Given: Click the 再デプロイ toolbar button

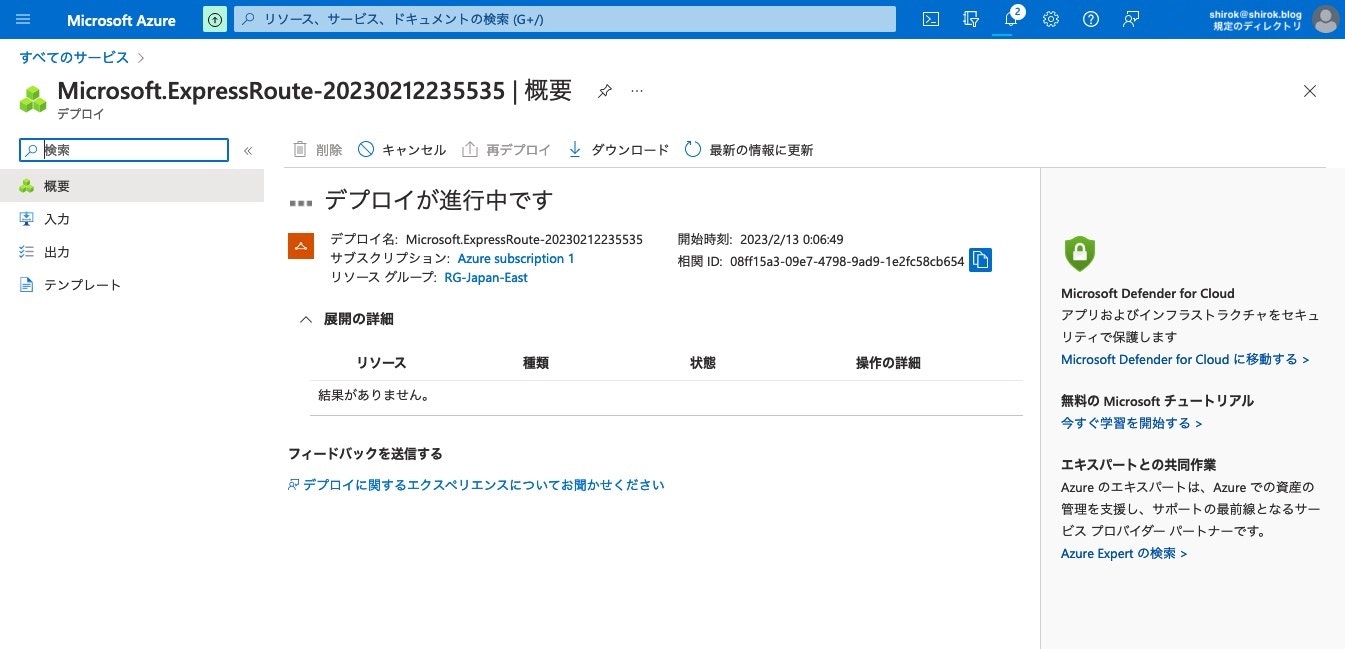Looking at the screenshot, I should click(506, 150).
